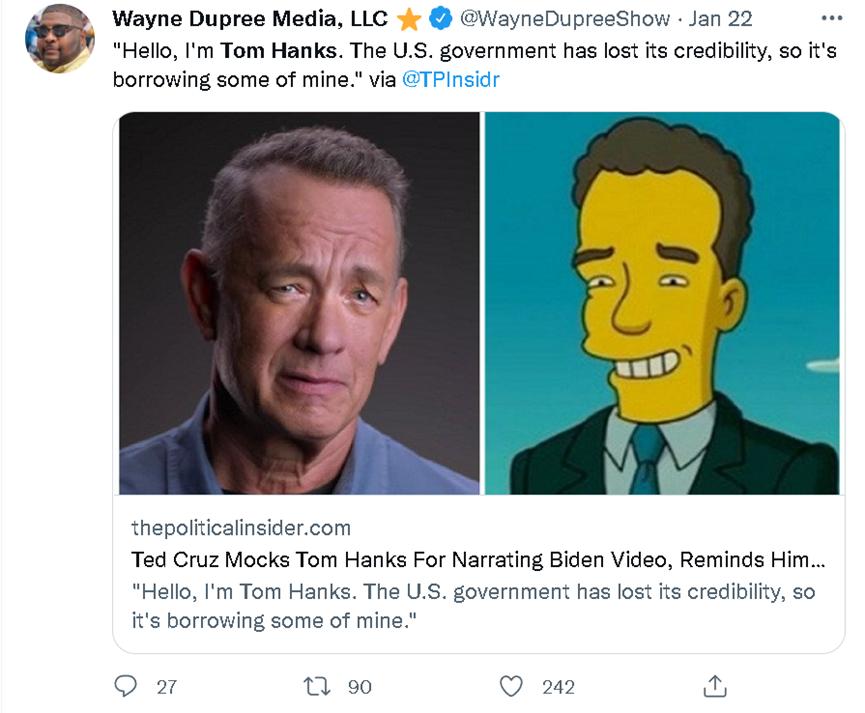Viewport: 865px width, 713px height.
Task: Click the 90 retweets count
Action: click(x=359, y=687)
